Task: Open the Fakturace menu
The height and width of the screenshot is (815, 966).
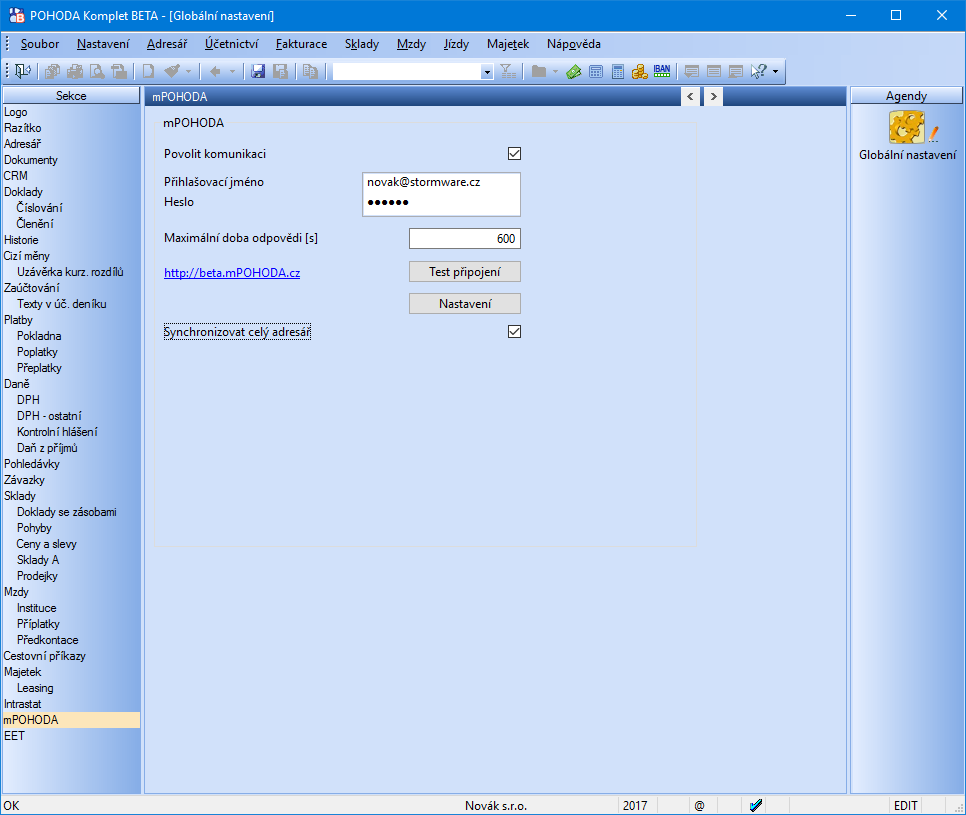Action: point(301,44)
